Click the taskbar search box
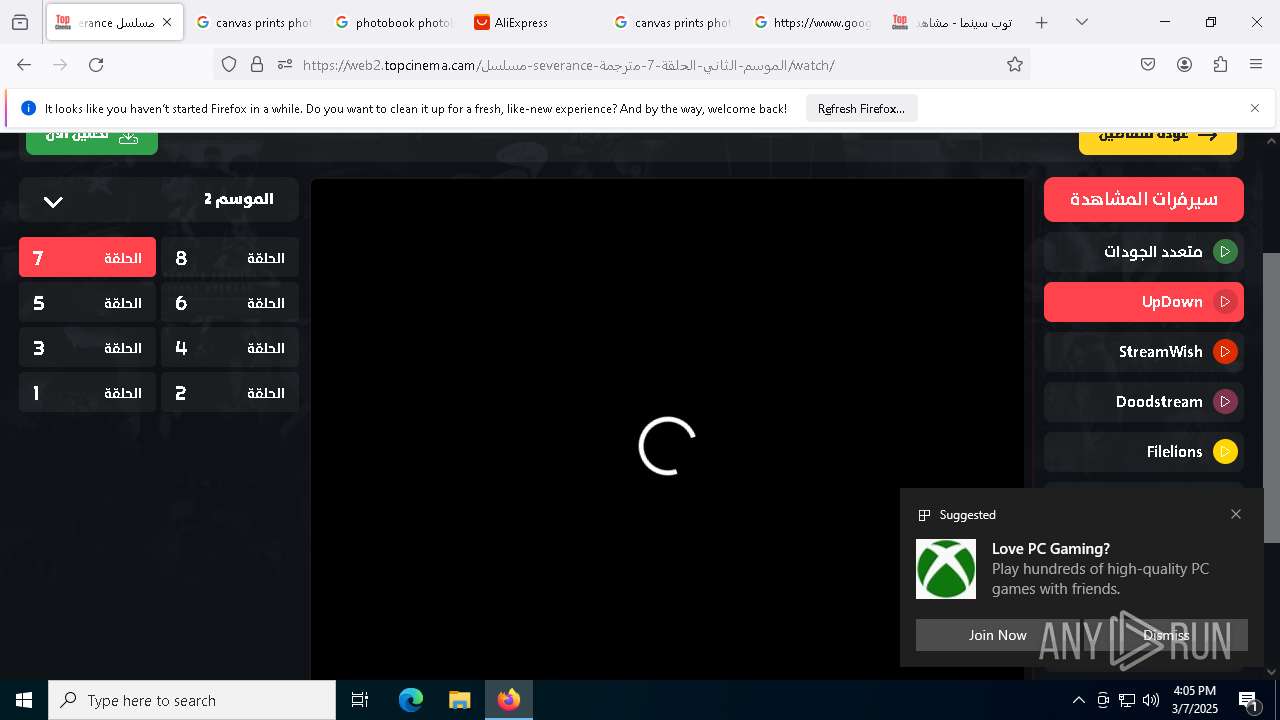1280x720 pixels. (192, 700)
